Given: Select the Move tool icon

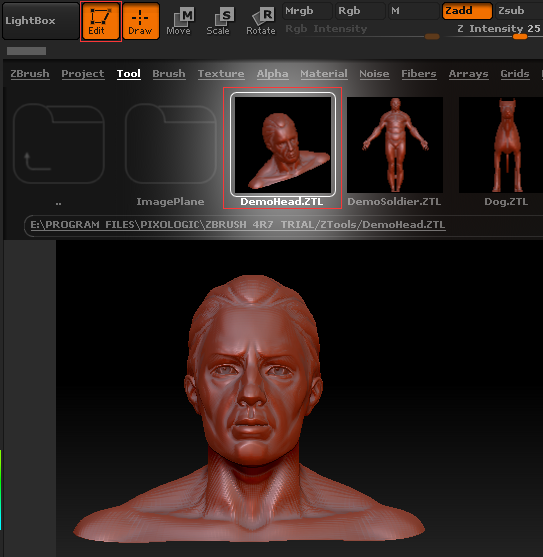Looking at the screenshot, I should [179, 22].
